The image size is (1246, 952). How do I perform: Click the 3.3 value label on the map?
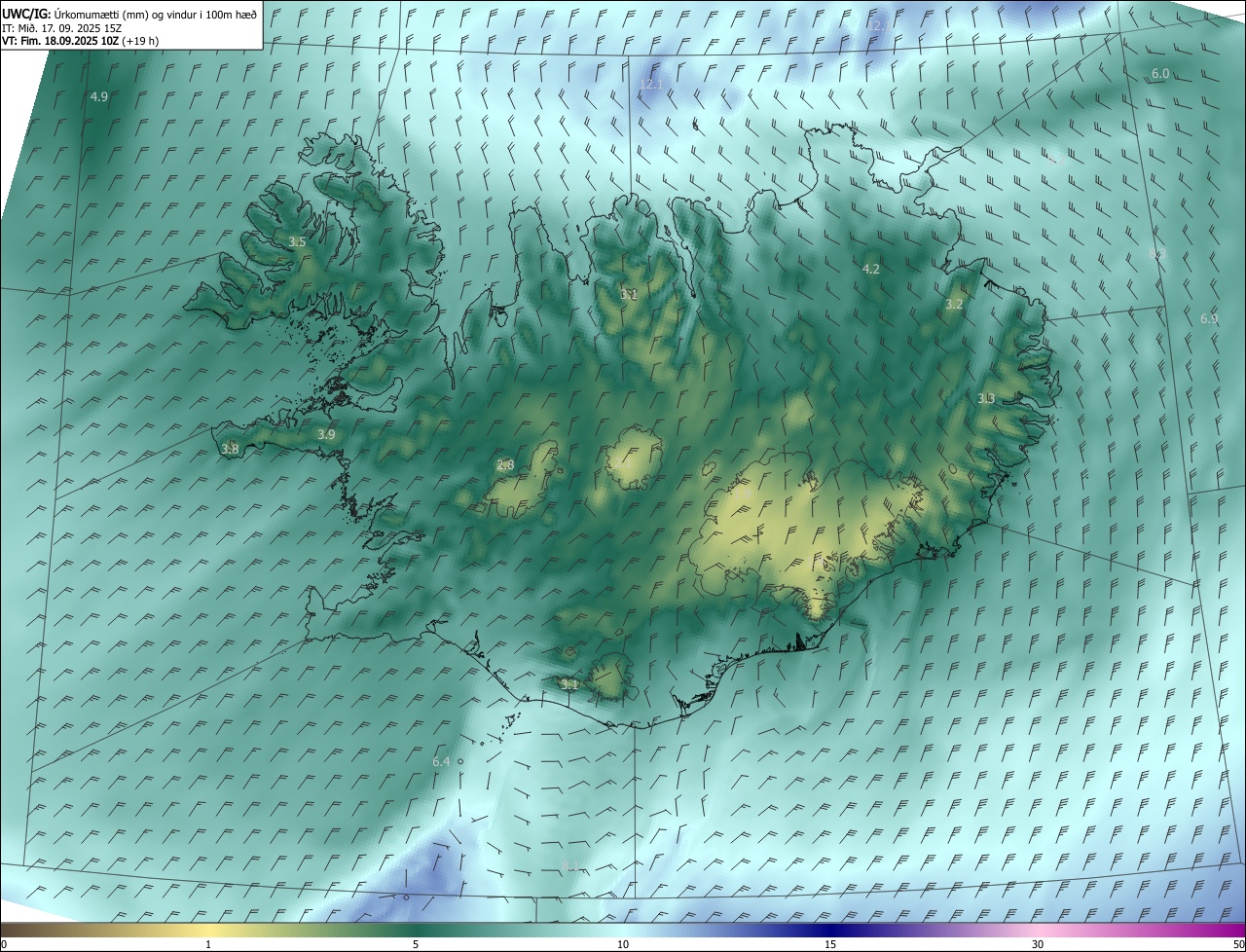pyautogui.click(x=986, y=398)
